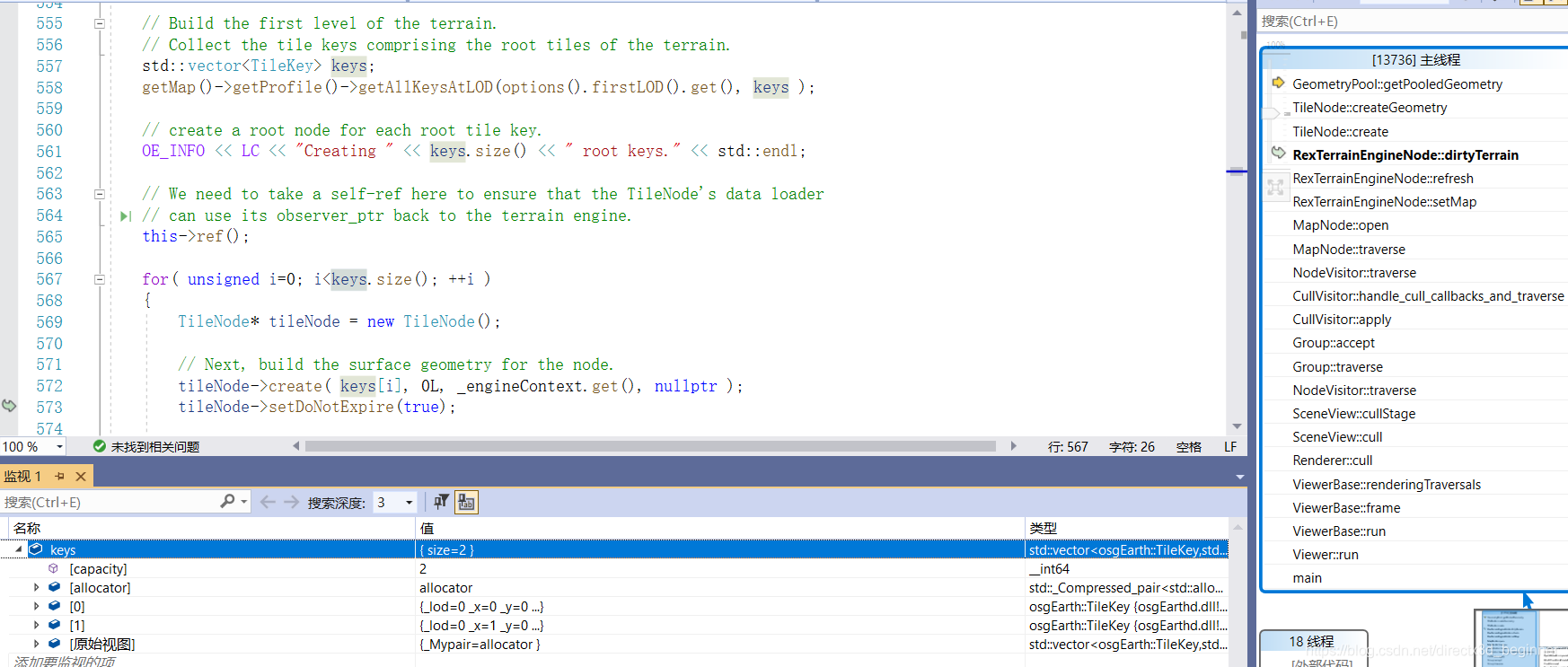This screenshot has height=667, width=1568.
Task: Click the return arrow icon at line 573
Action: coord(9,406)
